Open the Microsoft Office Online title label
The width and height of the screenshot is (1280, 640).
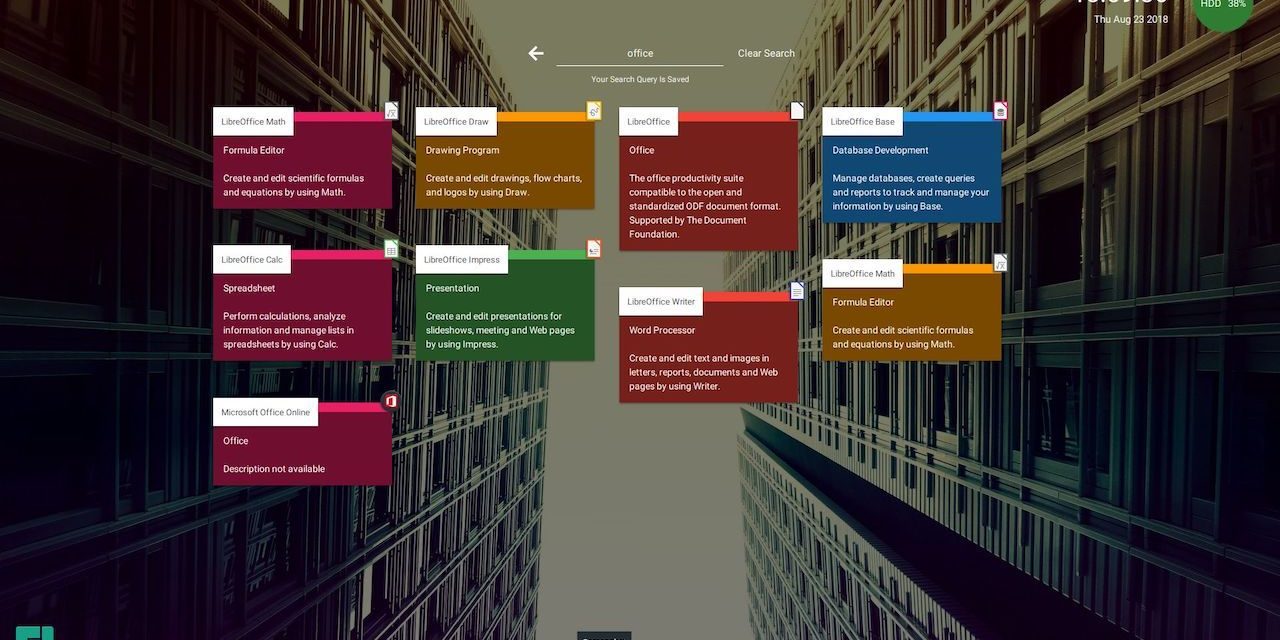click(x=265, y=412)
